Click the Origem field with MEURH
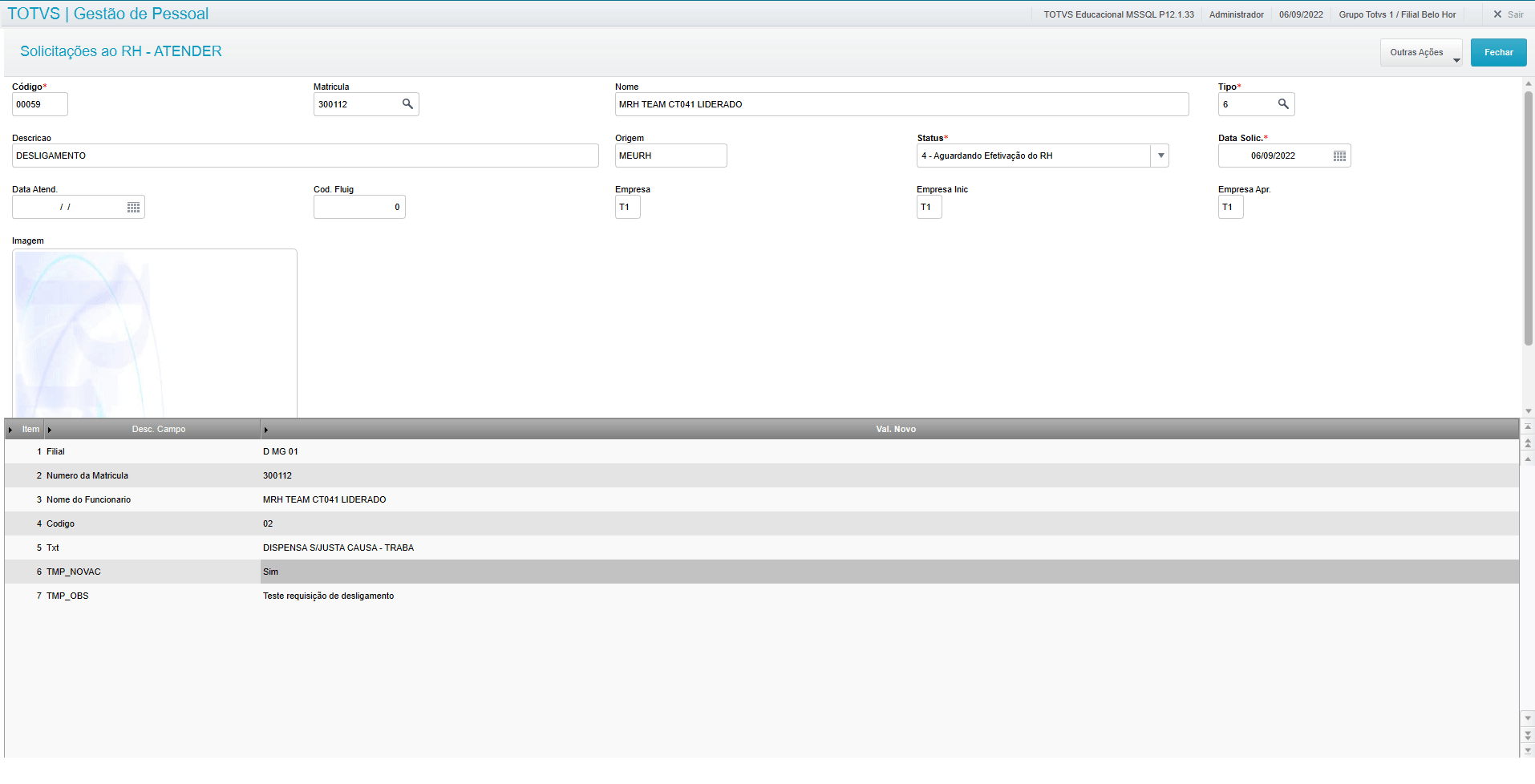This screenshot has height=784, width=1535. [x=670, y=156]
